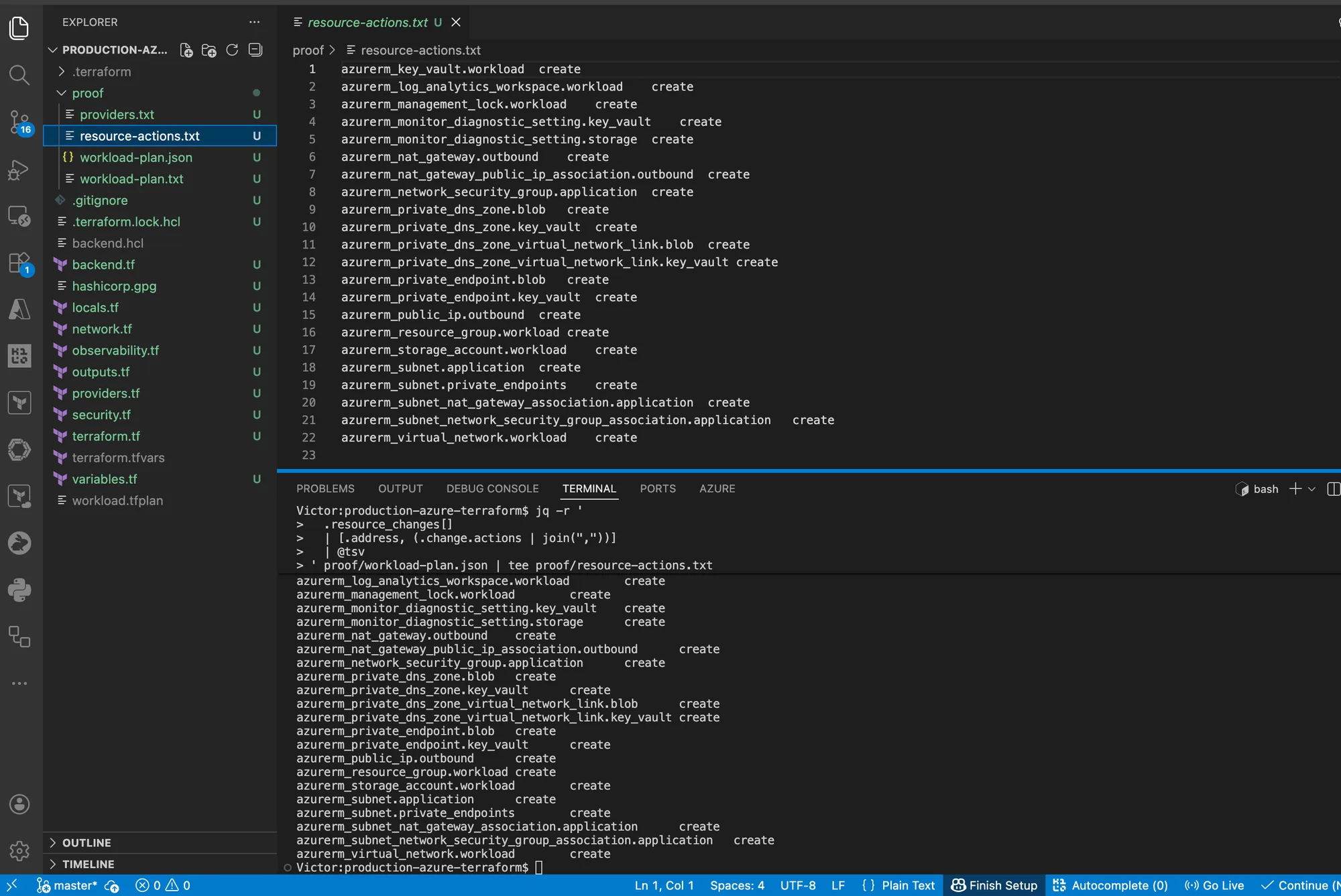1341x896 pixels.
Task: Click line 1 text azurerm_key_vault.workload in editor
Action: [432, 69]
